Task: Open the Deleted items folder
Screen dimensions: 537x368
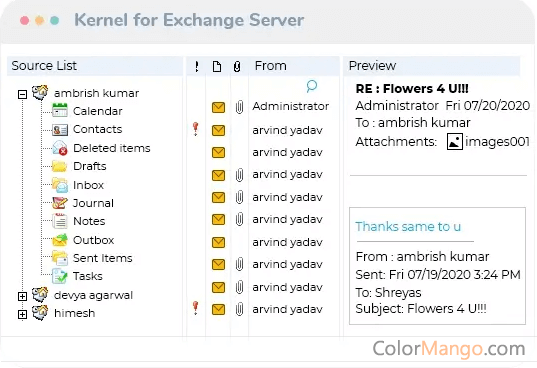Action: point(112,148)
